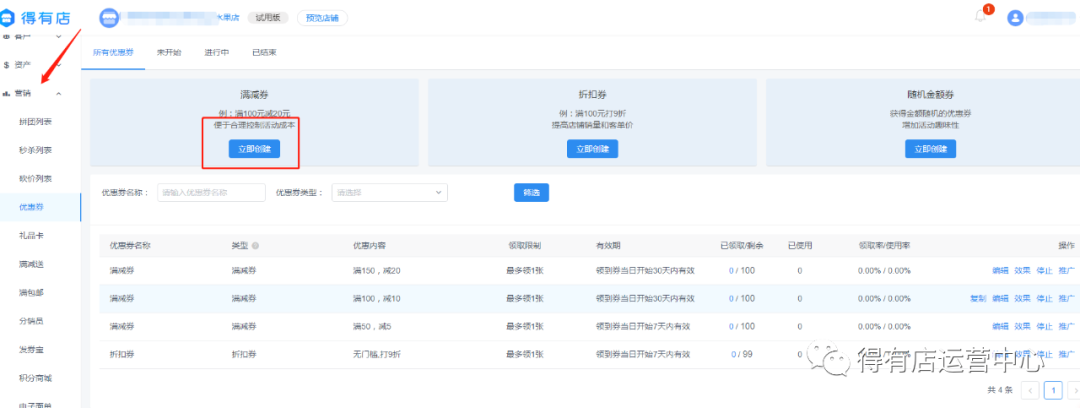Click 编辑 for the 满50 减5 coupon
The height and width of the screenshot is (408, 1080).
1000,326
